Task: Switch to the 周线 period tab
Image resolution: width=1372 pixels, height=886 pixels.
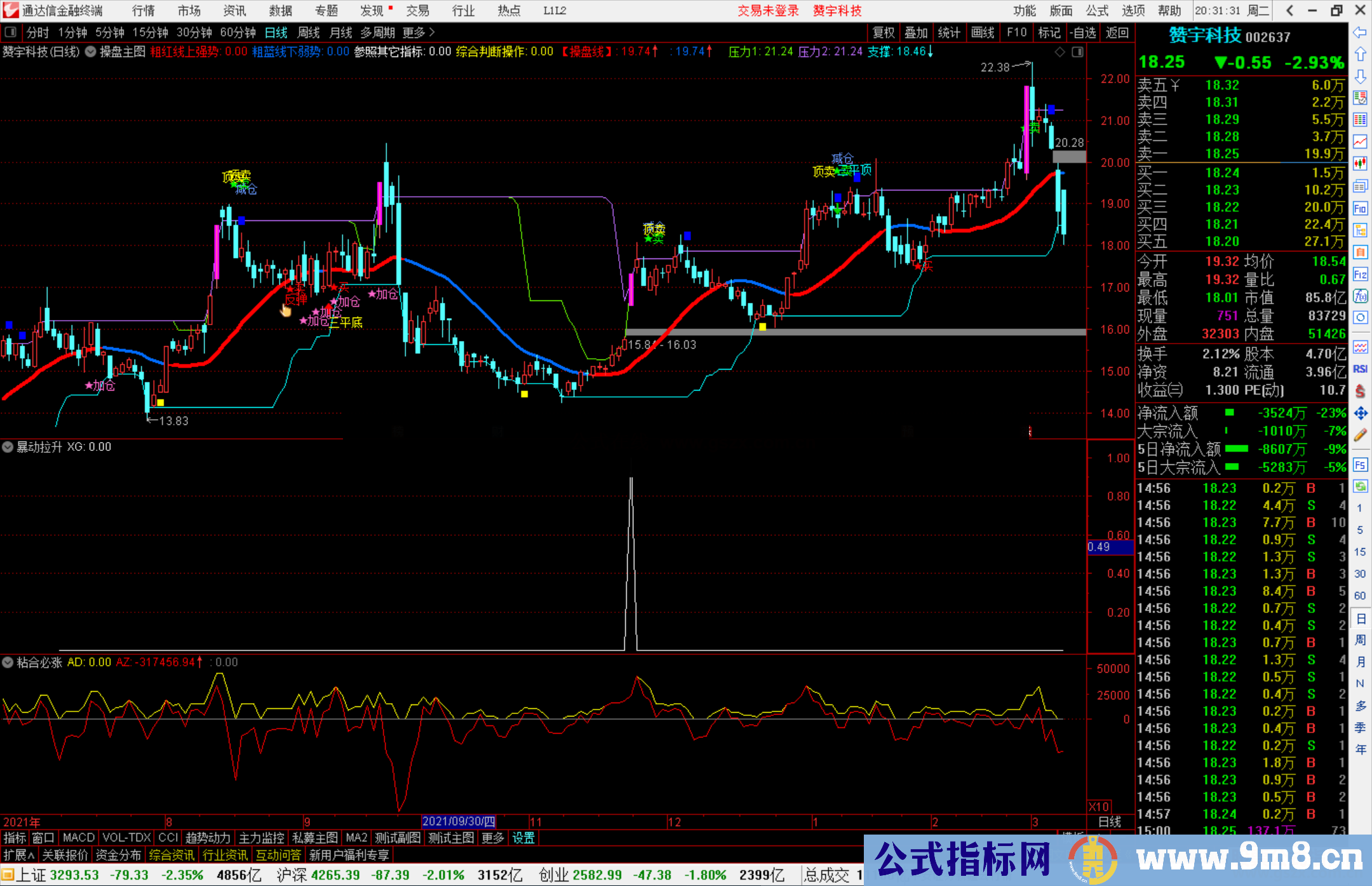Action: (309, 32)
